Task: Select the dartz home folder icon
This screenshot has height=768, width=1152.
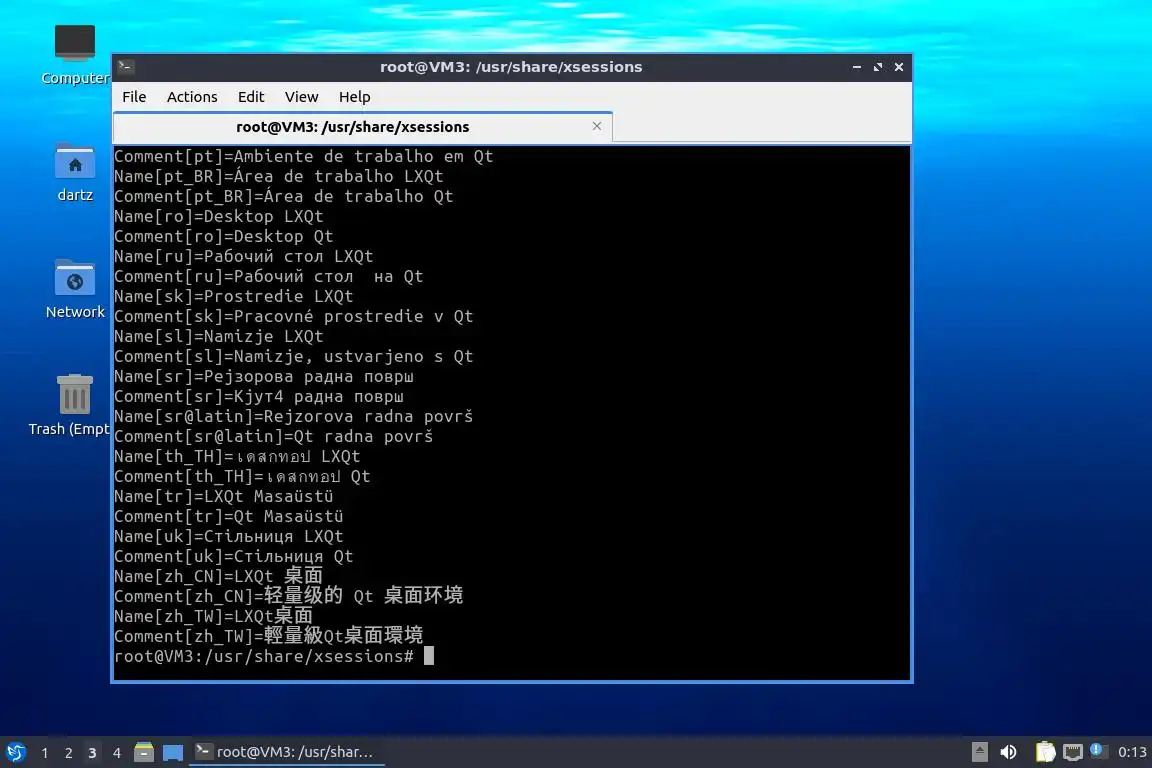Action: coord(75,173)
